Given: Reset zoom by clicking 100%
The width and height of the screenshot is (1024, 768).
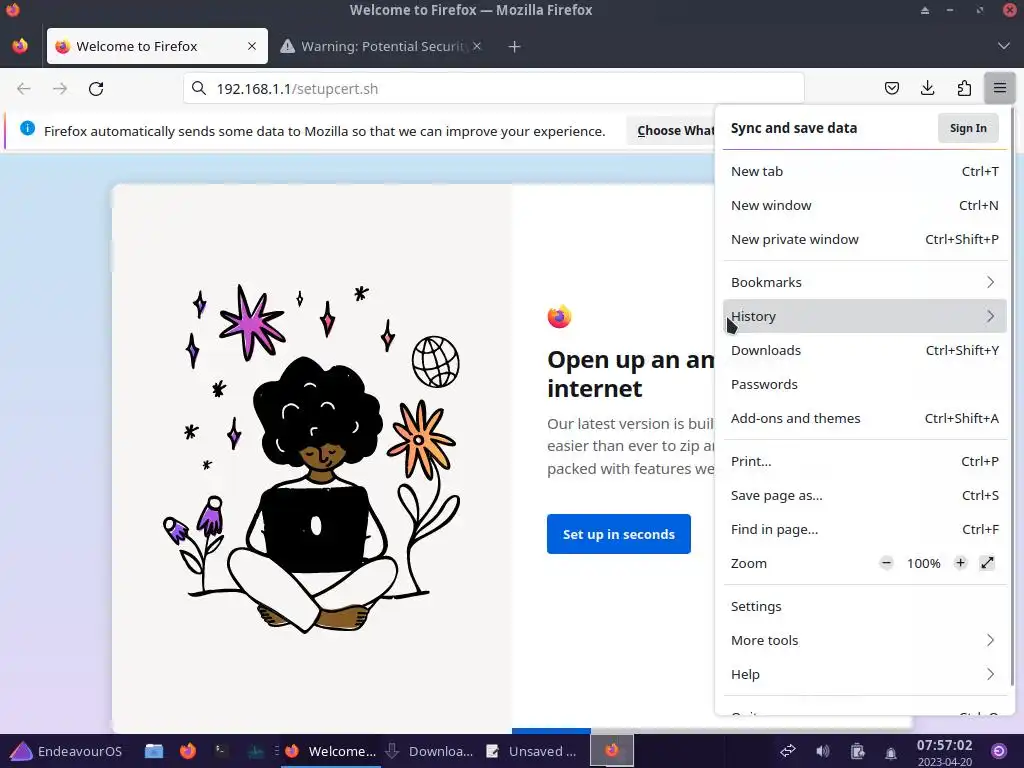Looking at the screenshot, I should (x=923, y=563).
